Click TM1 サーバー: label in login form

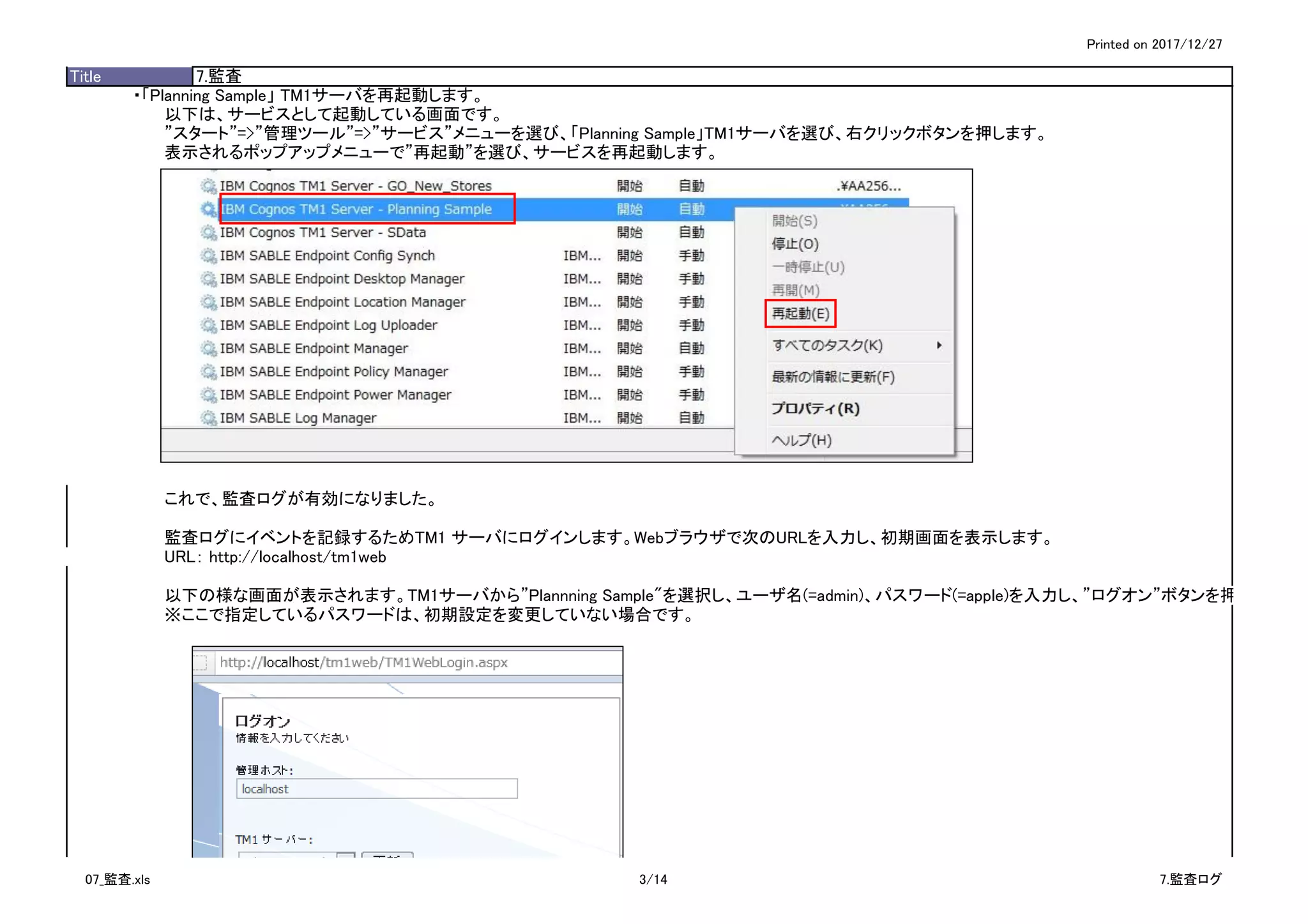pyautogui.click(x=274, y=839)
